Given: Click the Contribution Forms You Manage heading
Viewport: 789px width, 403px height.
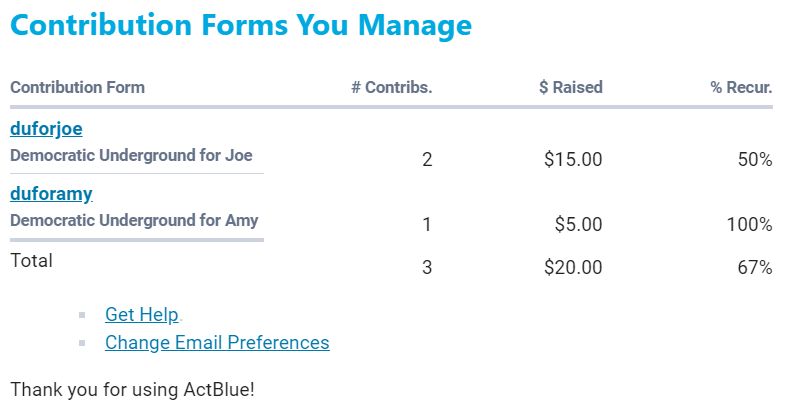Looking at the screenshot, I should (240, 25).
